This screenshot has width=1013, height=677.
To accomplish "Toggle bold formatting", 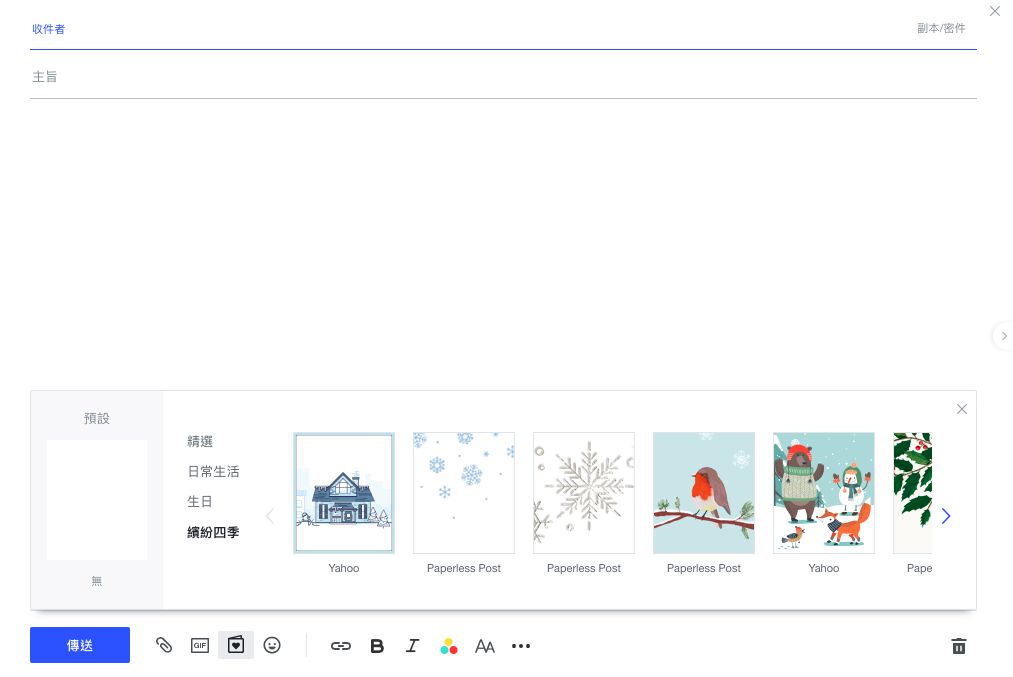I will click(377, 646).
